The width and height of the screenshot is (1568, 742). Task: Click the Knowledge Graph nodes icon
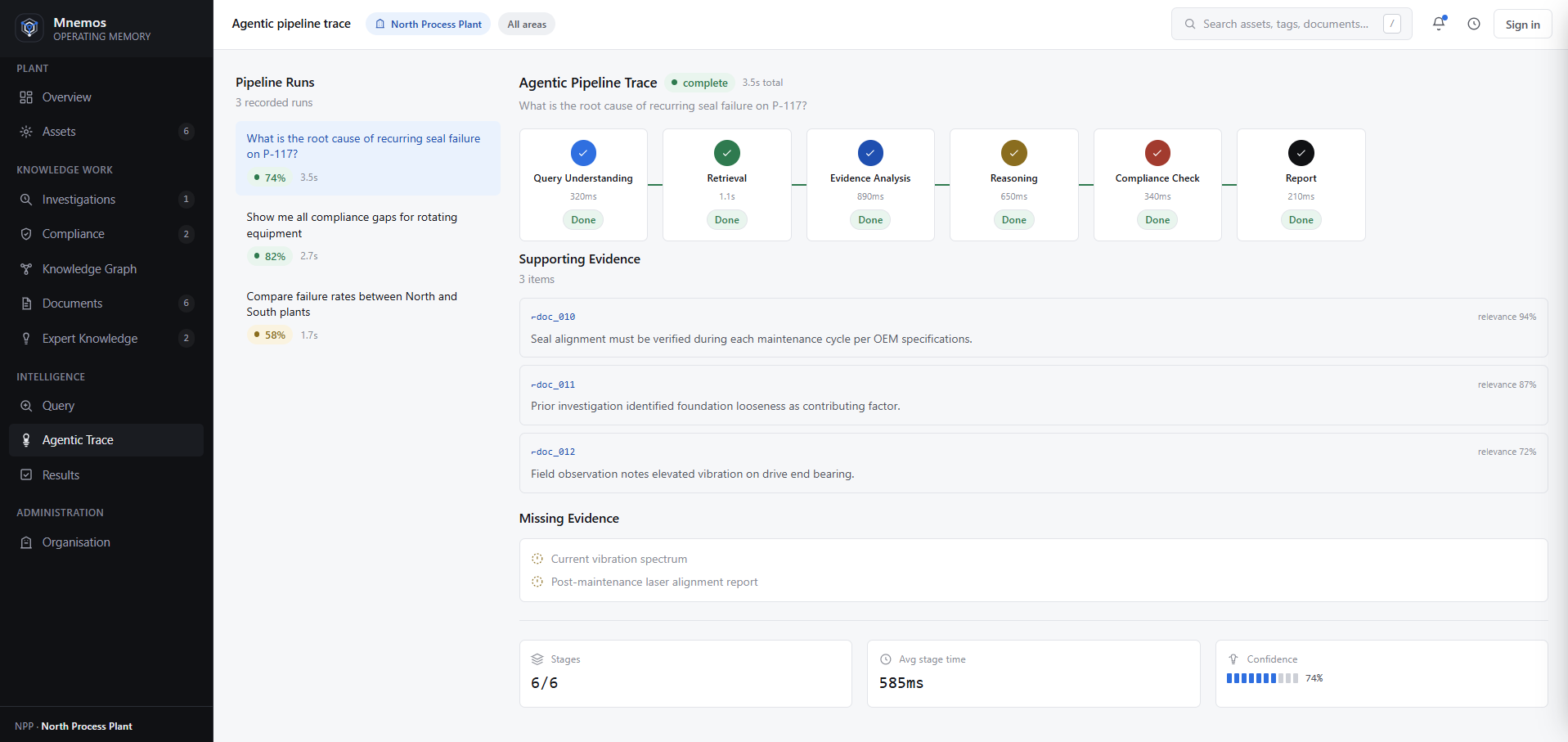tap(26, 269)
